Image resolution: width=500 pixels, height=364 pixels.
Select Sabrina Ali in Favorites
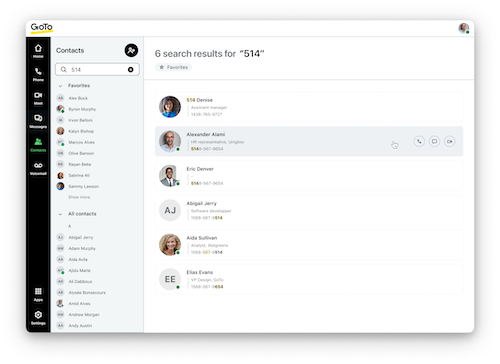78,175
